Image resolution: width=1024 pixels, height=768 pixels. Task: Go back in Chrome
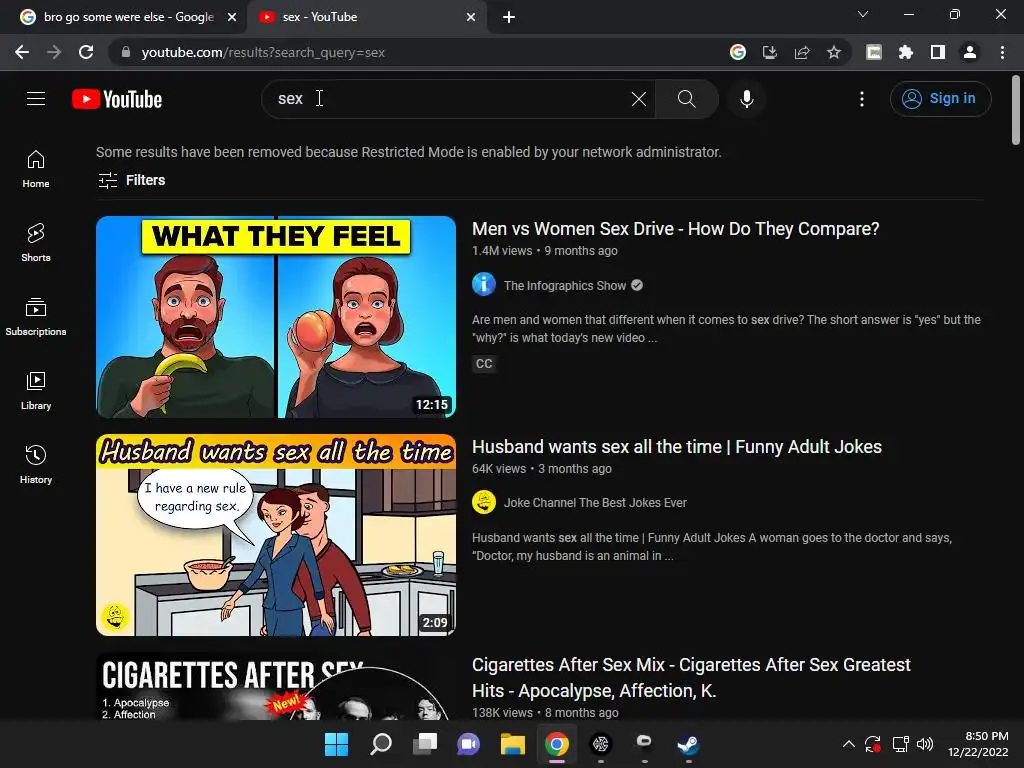click(22, 52)
